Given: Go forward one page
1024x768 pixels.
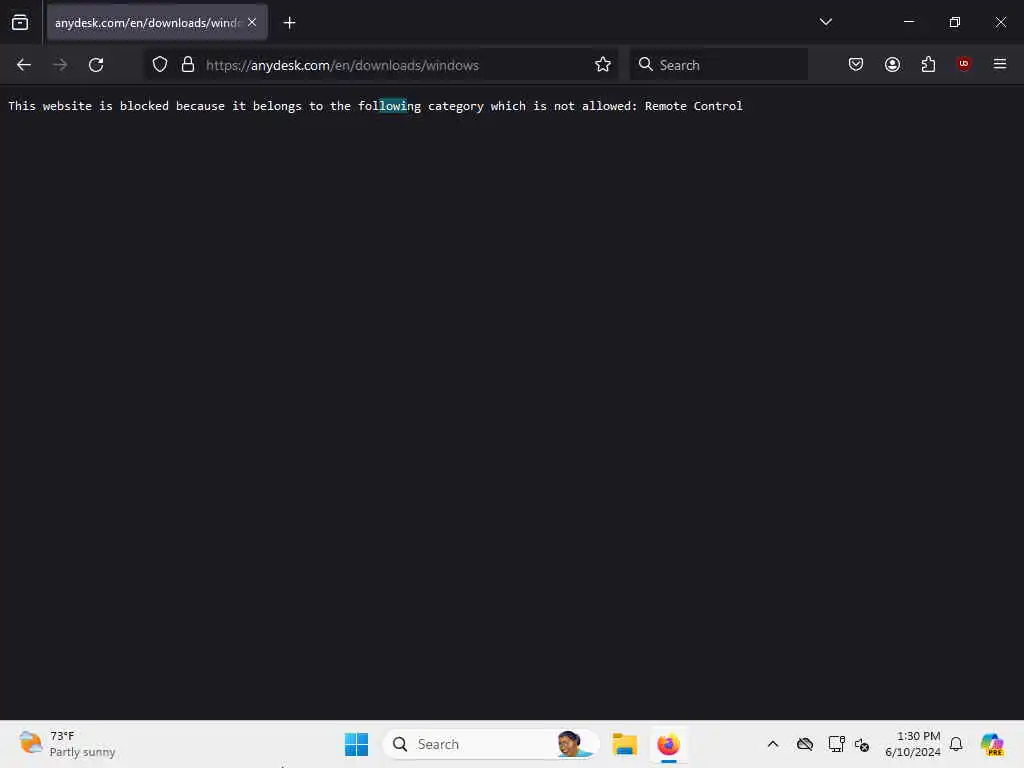Looking at the screenshot, I should point(60,65).
